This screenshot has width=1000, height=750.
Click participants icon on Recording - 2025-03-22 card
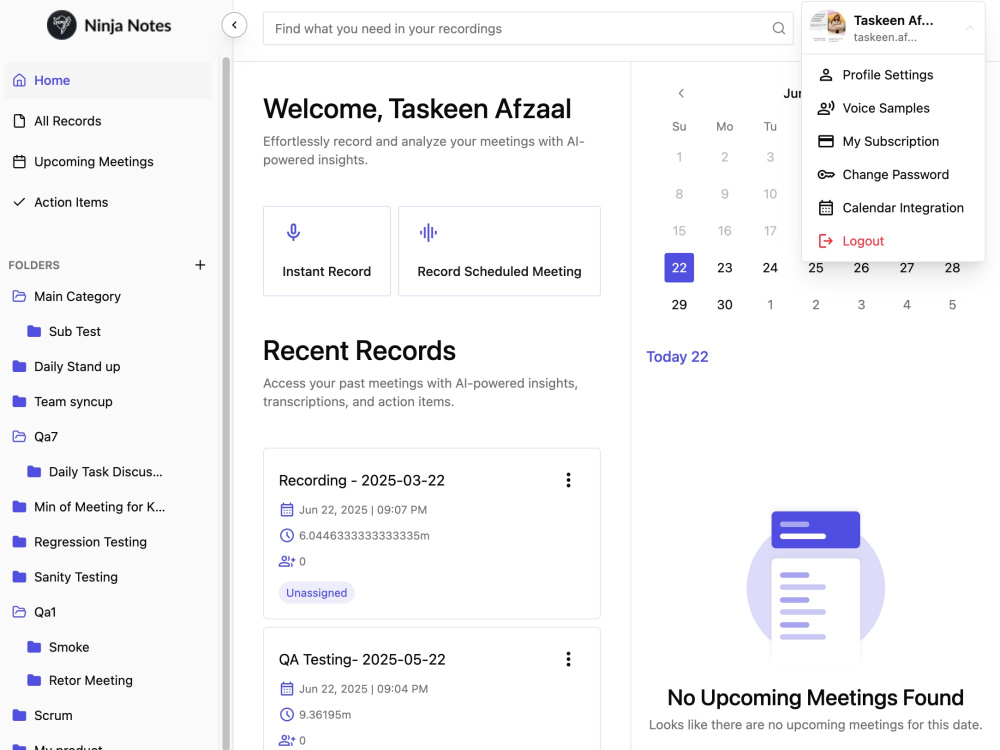pyautogui.click(x=287, y=561)
